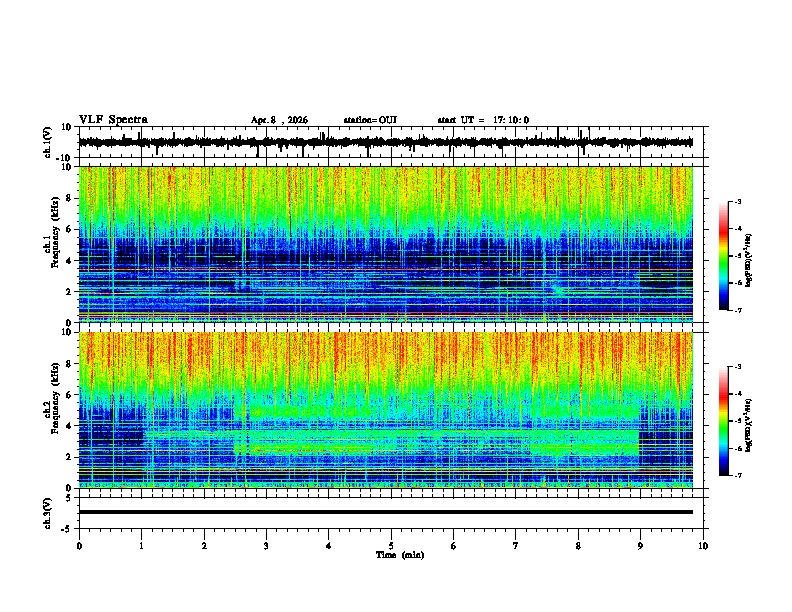Select the "Apr. 8 , 2026" date text

click(x=279, y=120)
